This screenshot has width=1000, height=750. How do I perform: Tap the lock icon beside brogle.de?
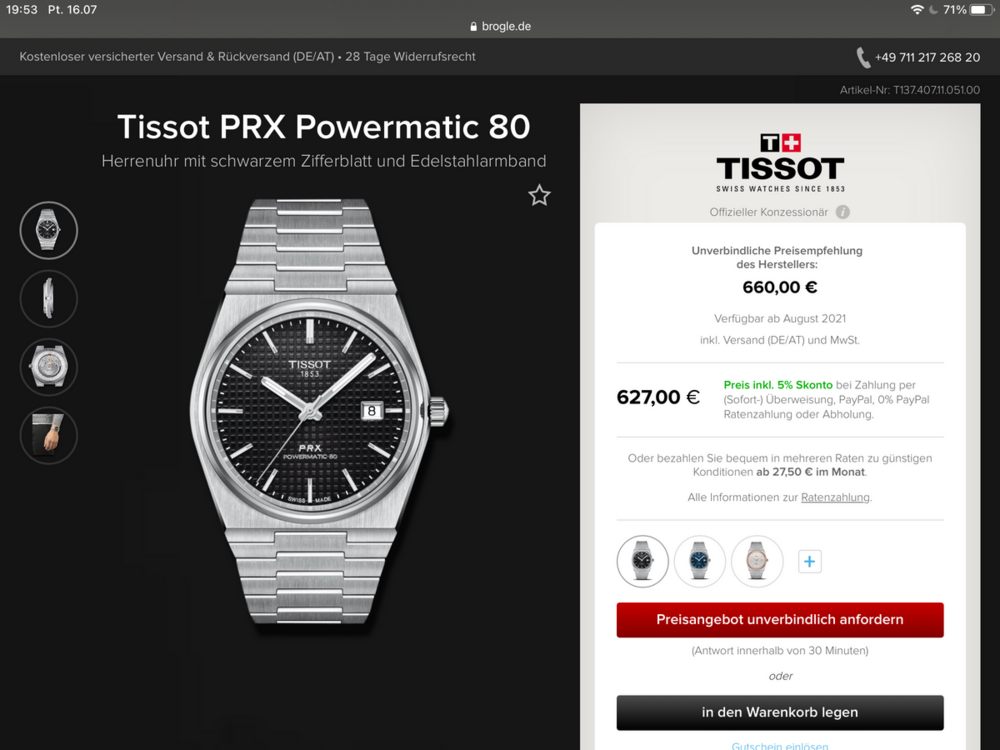pos(473,27)
